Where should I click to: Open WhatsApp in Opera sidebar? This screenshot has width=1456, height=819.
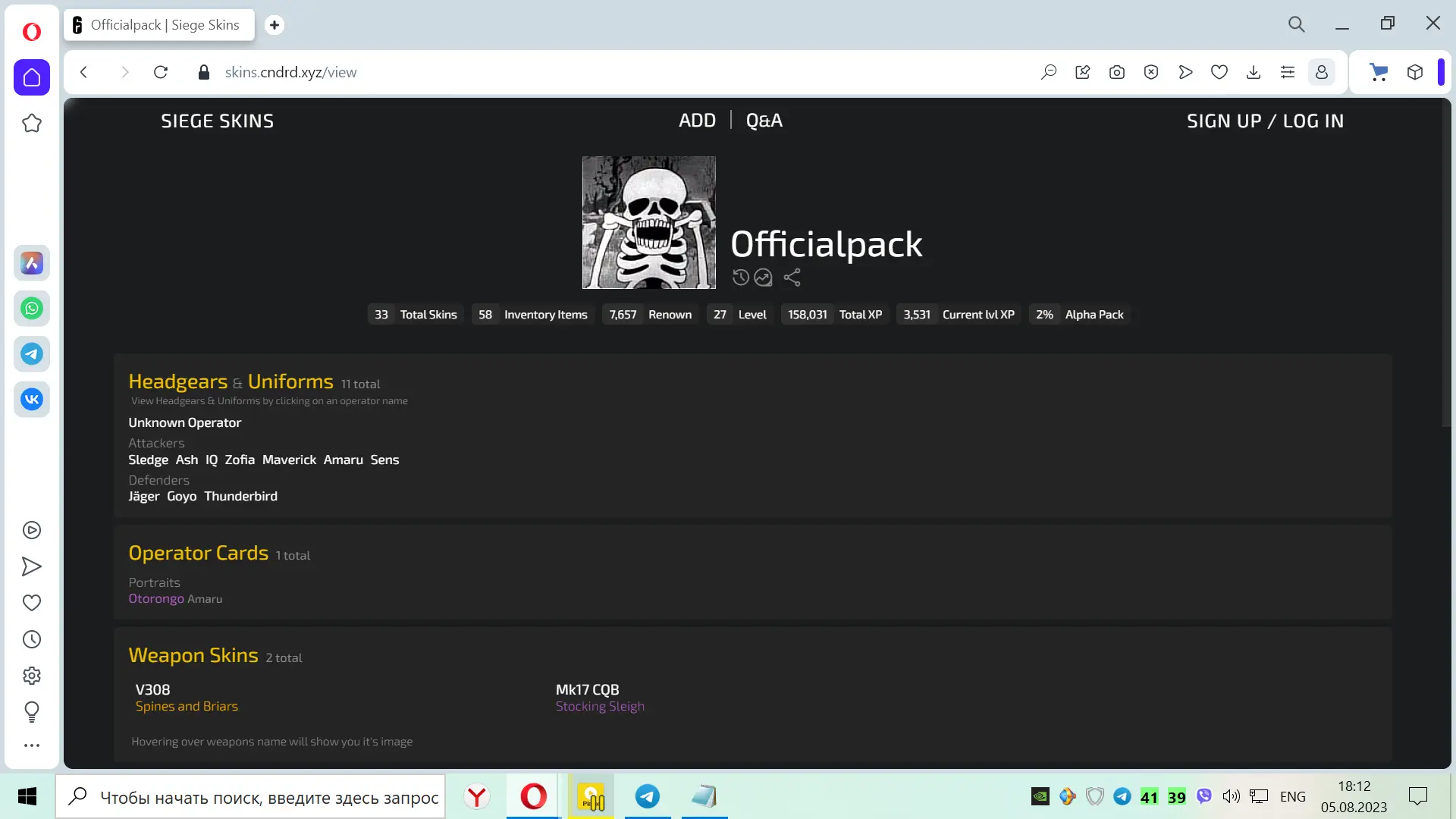tap(32, 309)
